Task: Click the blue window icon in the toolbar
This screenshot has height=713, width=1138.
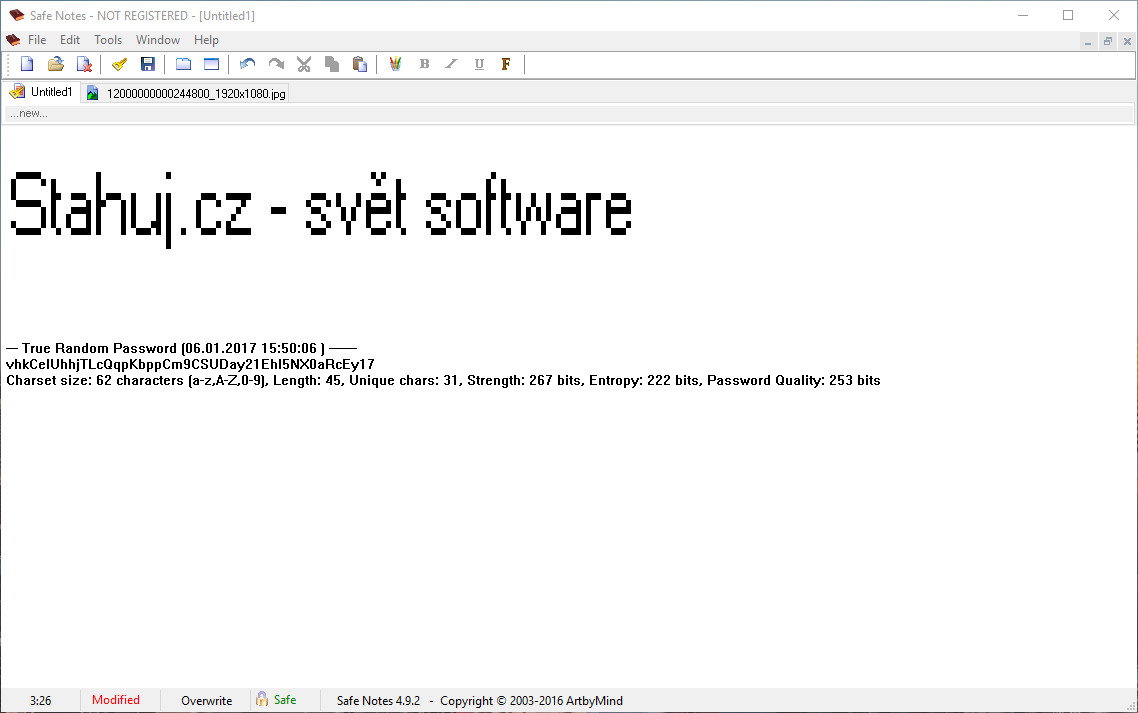Action: [x=211, y=64]
